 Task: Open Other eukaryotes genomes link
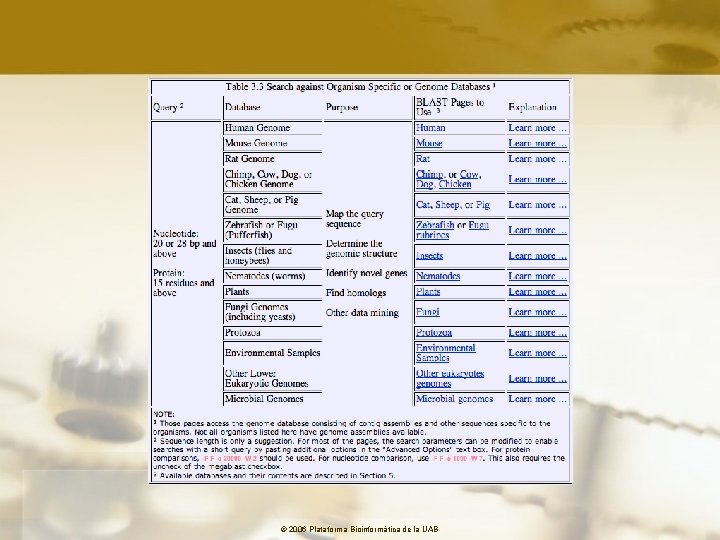[450, 378]
